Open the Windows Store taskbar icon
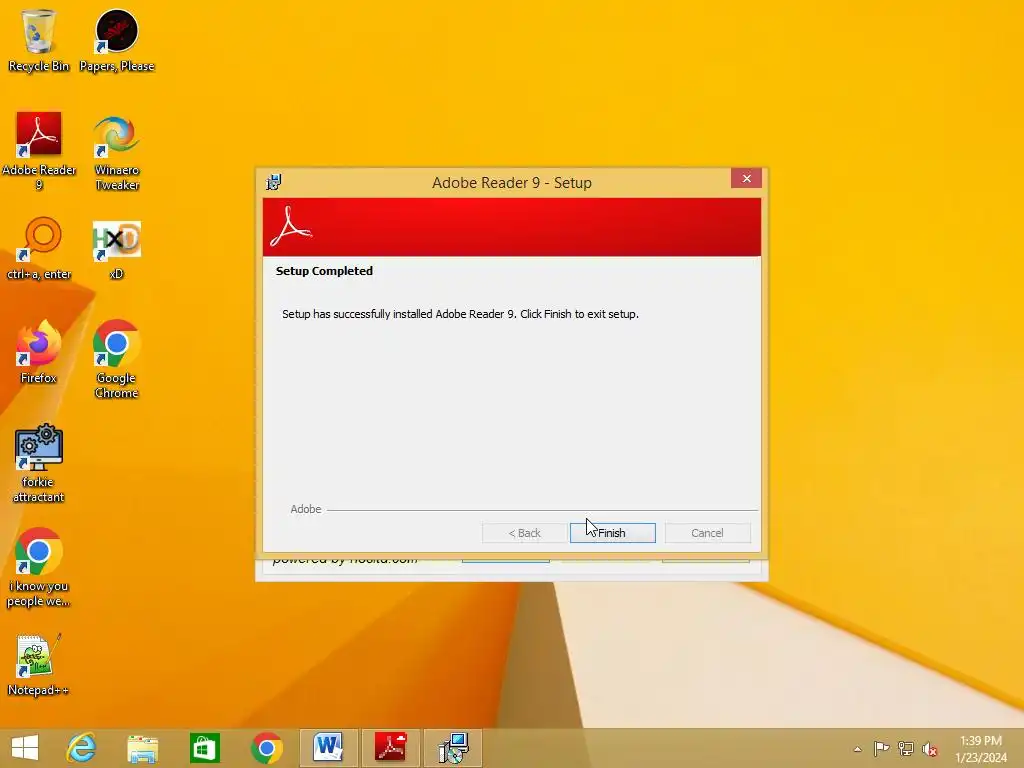The width and height of the screenshot is (1024, 768). [204, 748]
